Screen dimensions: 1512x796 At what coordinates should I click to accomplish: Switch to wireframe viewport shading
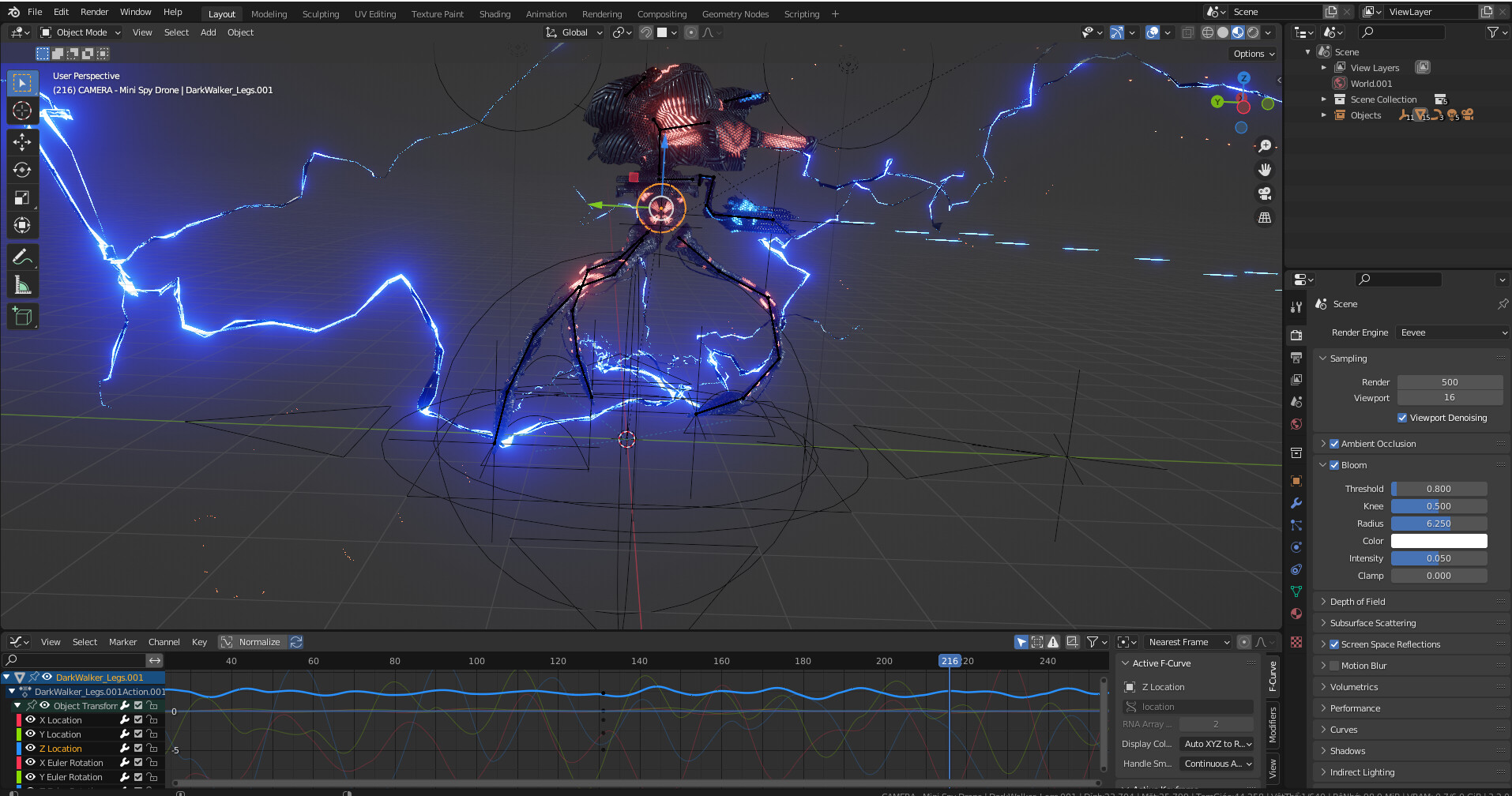(1208, 32)
